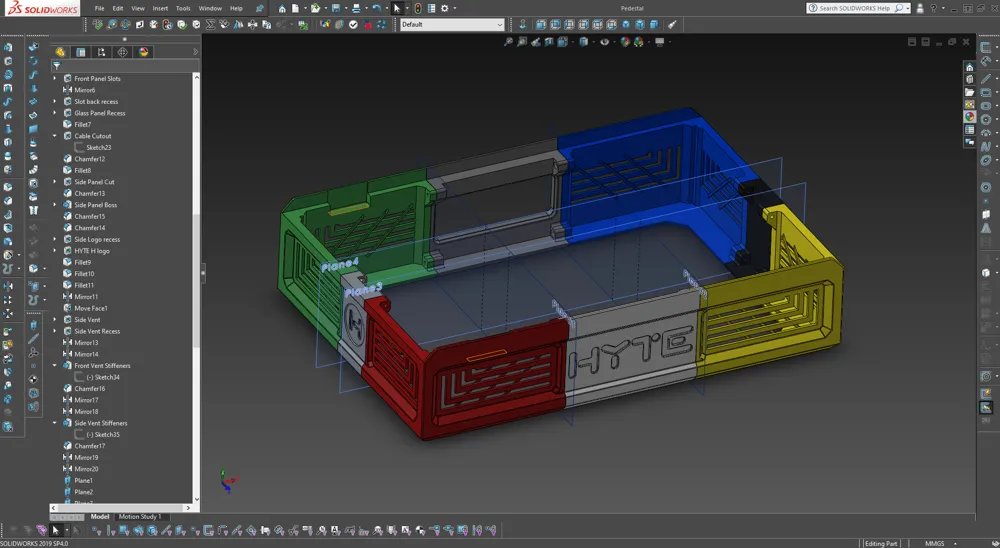The image size is (1000, 548).
Task: Switch to the Model tab
Action: (99, 517)
